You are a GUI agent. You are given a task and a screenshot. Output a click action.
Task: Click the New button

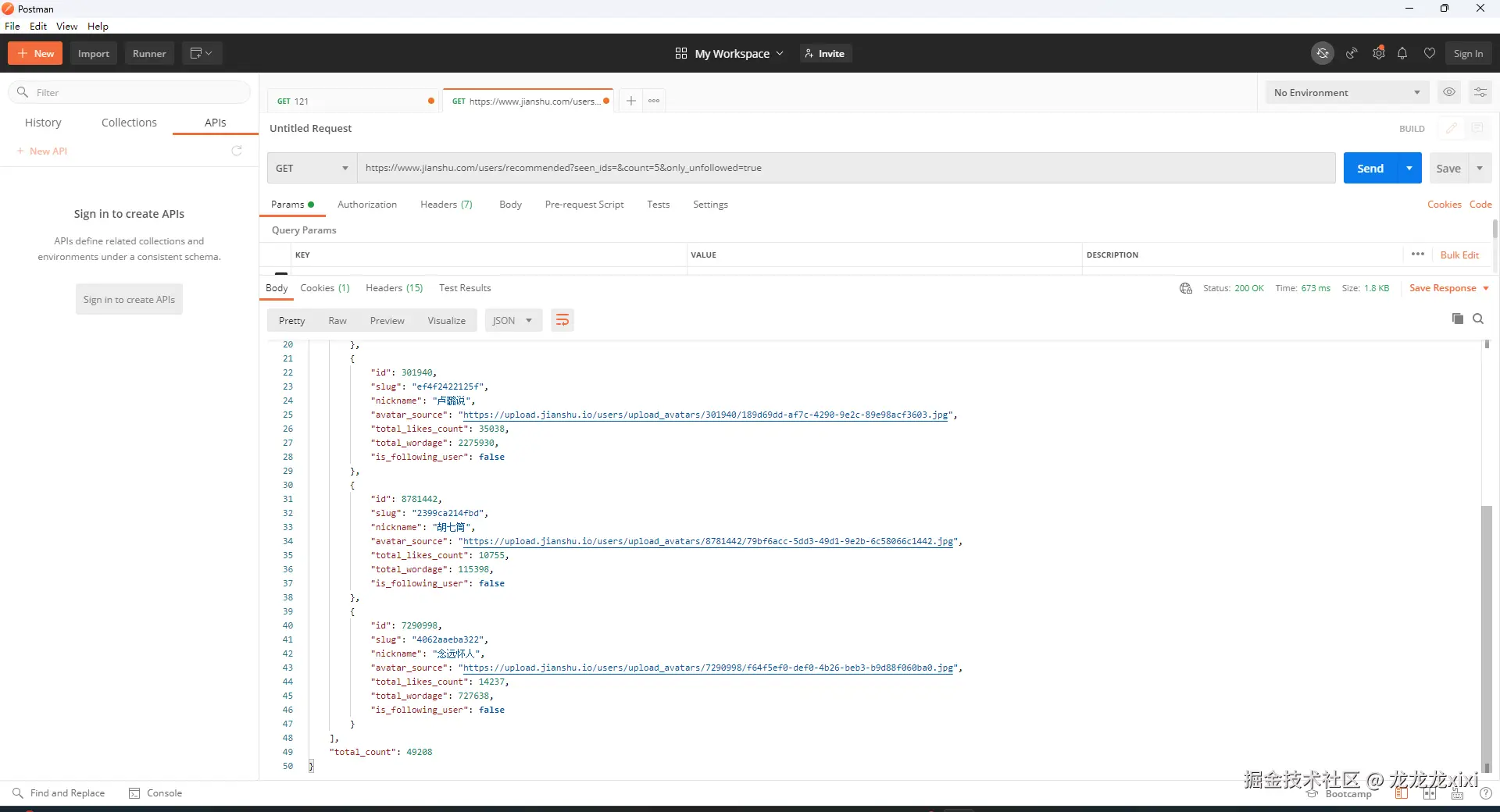click(x=35, y=53)
